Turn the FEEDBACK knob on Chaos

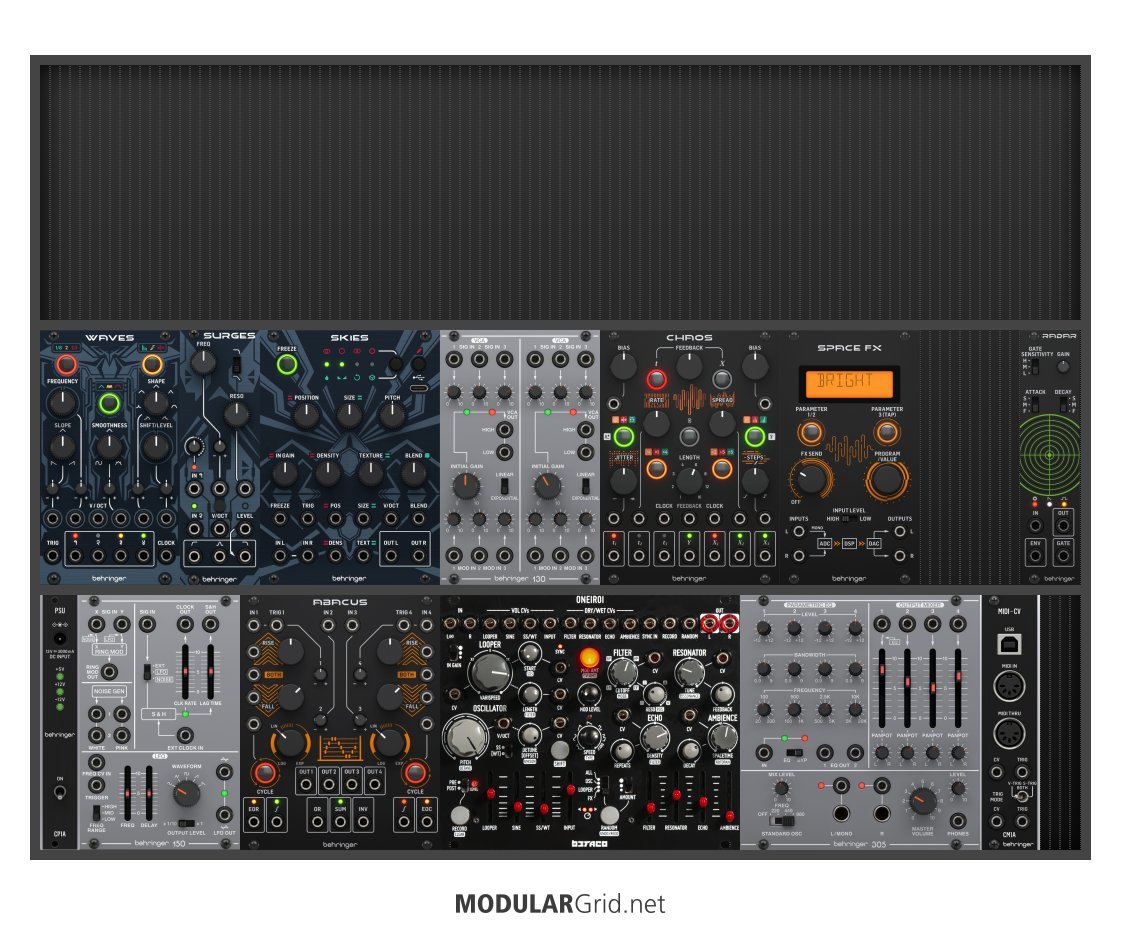pyautogui.click(x=689, y=366)
